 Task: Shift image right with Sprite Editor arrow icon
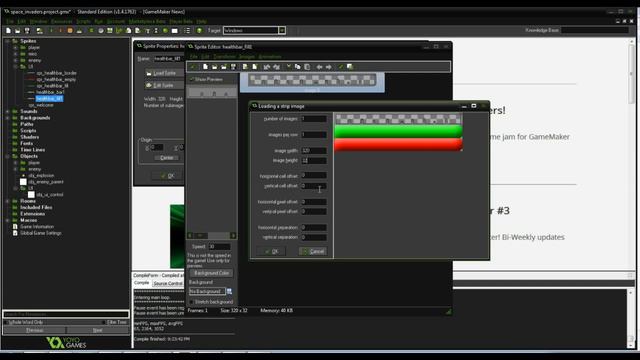pyautogui.click(x=329, y=67)
